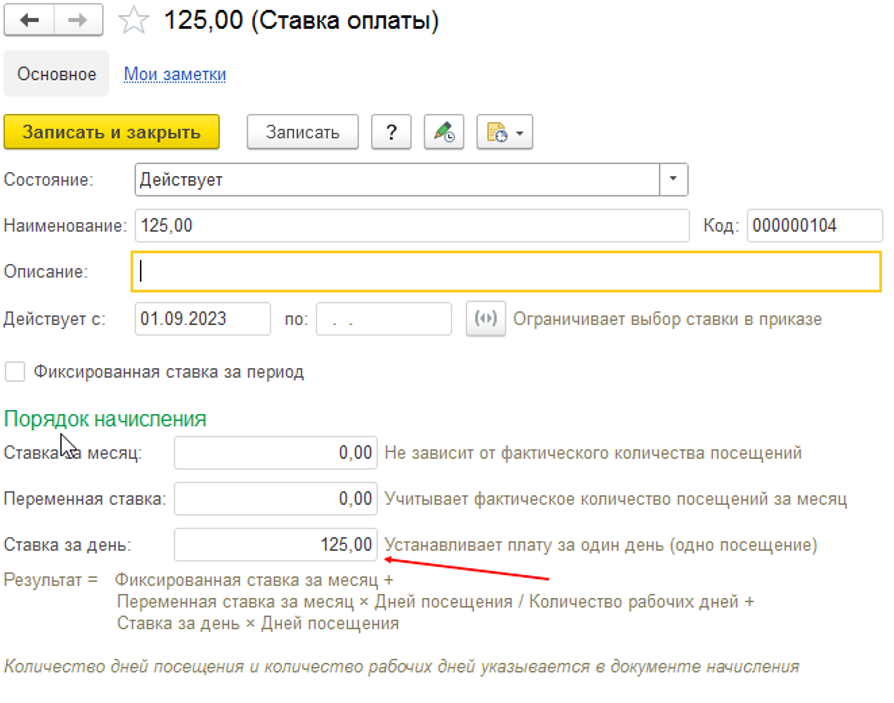This screenshot has width=894, height=703.
Task: Expand the 'Состояние' dropdown arrow
Action: pos(673,180)
